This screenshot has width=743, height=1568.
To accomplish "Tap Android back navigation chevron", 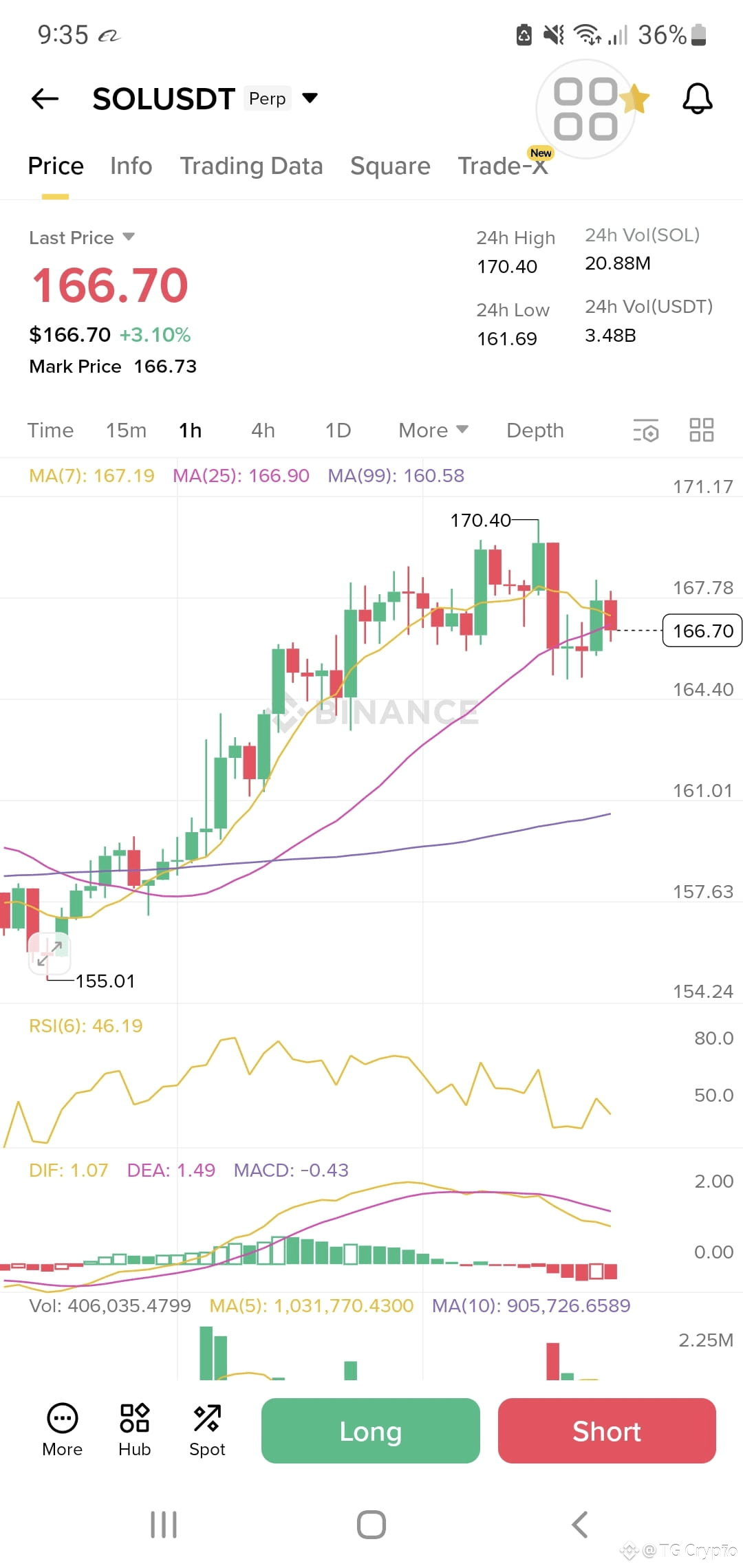I will [580, 1525].
